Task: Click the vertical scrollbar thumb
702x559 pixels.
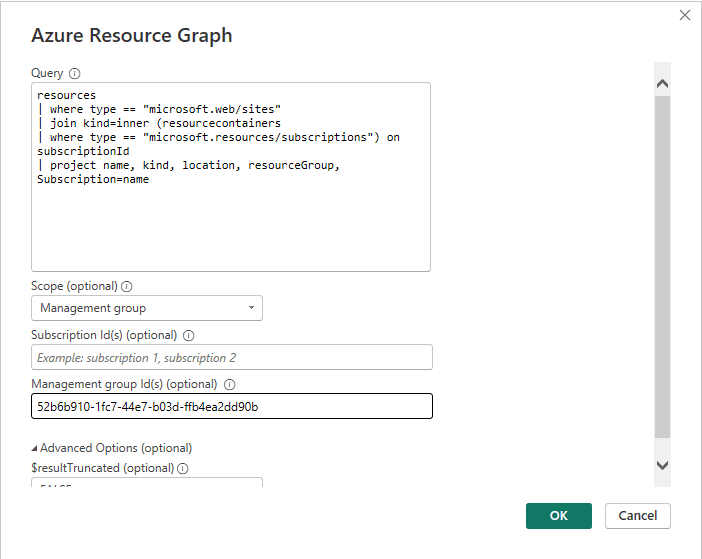Action: (662, 267)
